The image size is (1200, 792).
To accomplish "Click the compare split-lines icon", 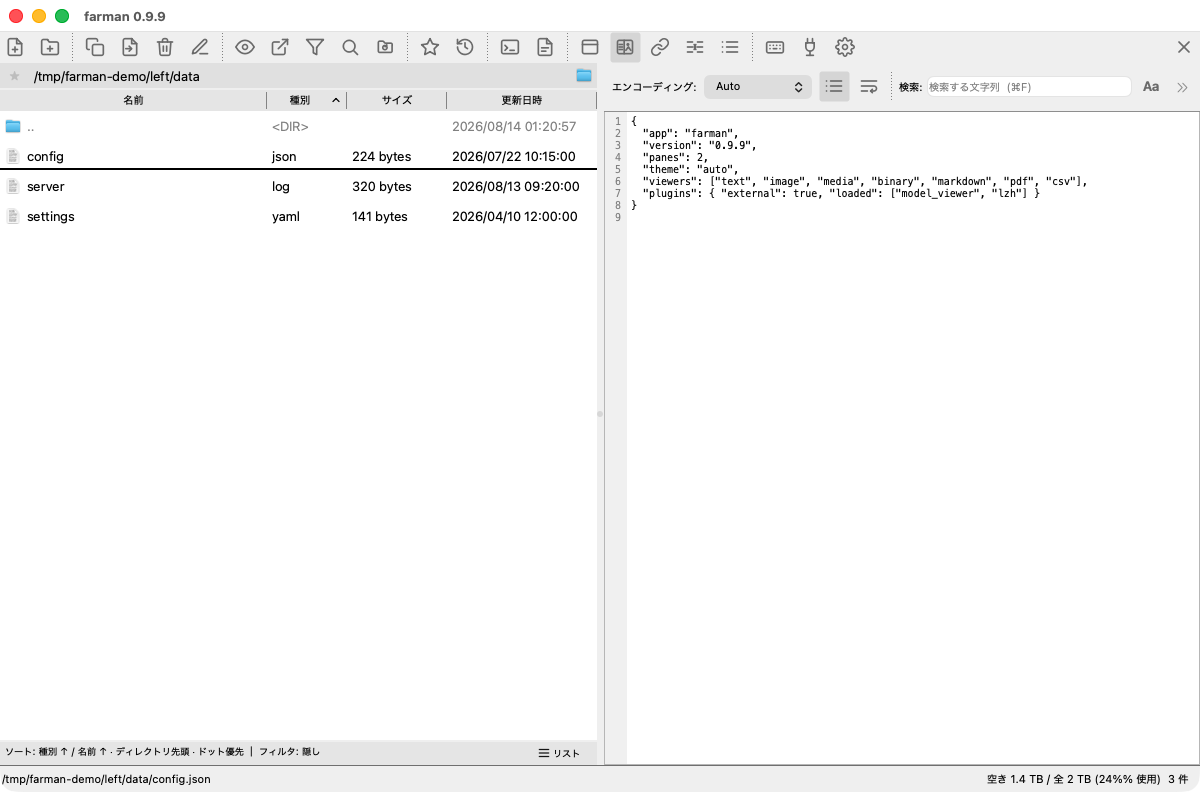I will coord(695,47).
